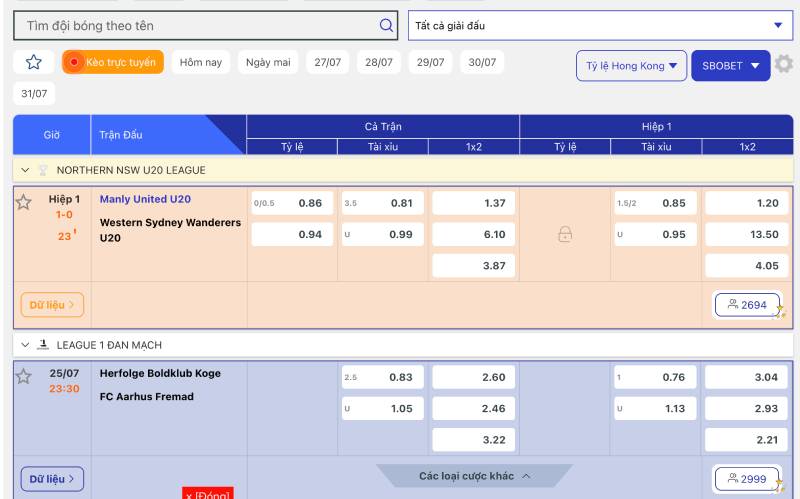
Task: Favorite the Herfolge Boldklub Koge match star
Action: 24,377
